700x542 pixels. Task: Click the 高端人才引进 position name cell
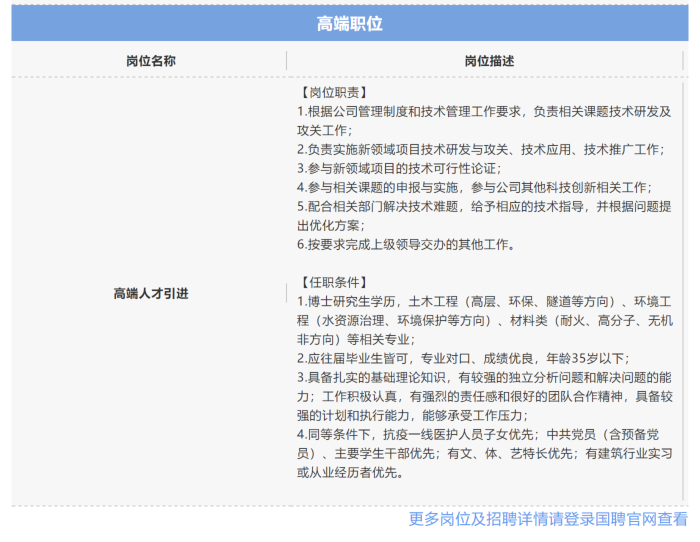(x=150, y=294)
